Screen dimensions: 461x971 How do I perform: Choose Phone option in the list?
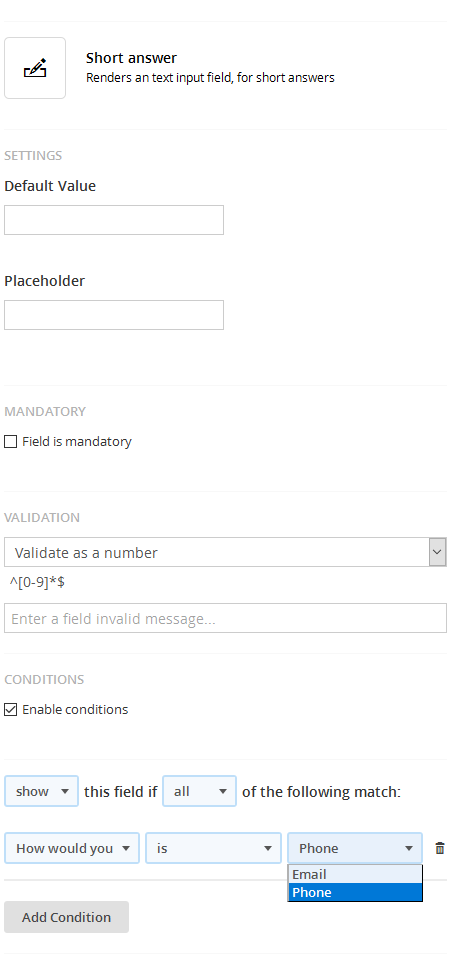tap(355, 892)
